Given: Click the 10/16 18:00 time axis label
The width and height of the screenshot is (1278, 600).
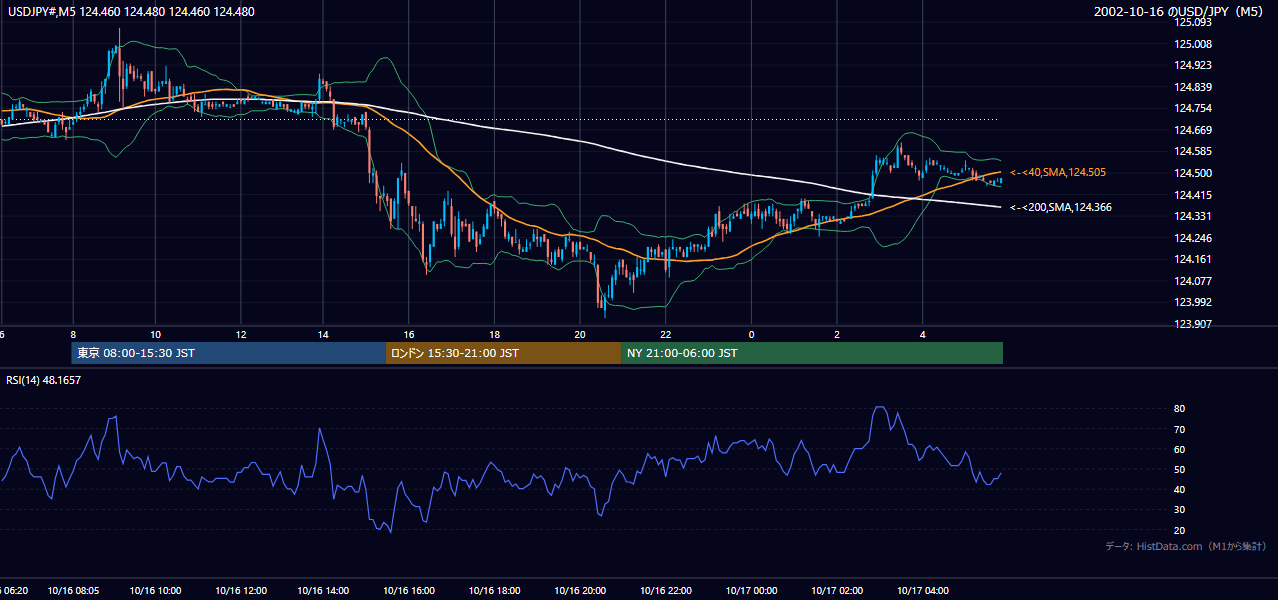Looking at the screenshot, I should click(x=493, y=591).
